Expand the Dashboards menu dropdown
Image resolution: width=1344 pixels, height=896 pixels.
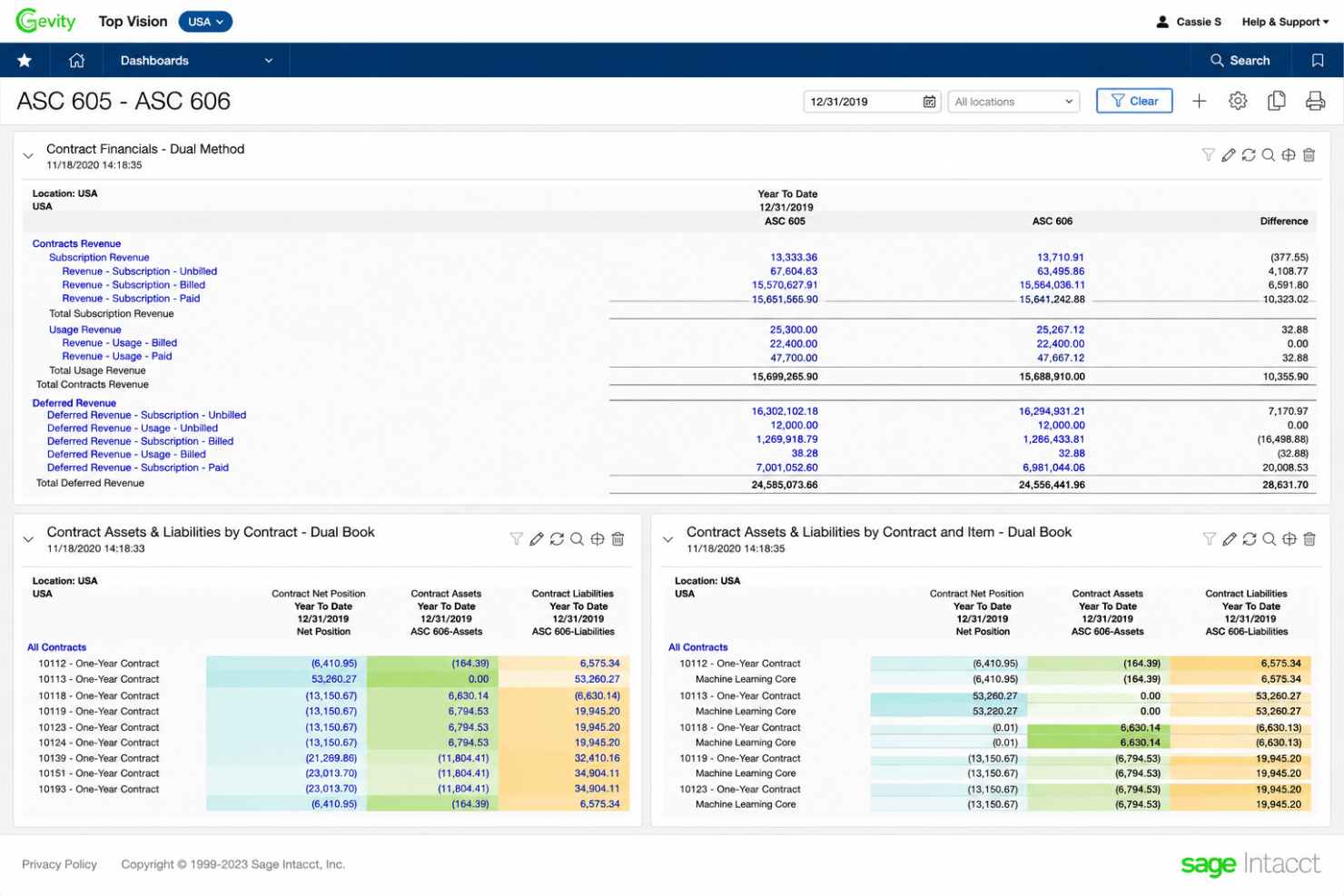196,60
